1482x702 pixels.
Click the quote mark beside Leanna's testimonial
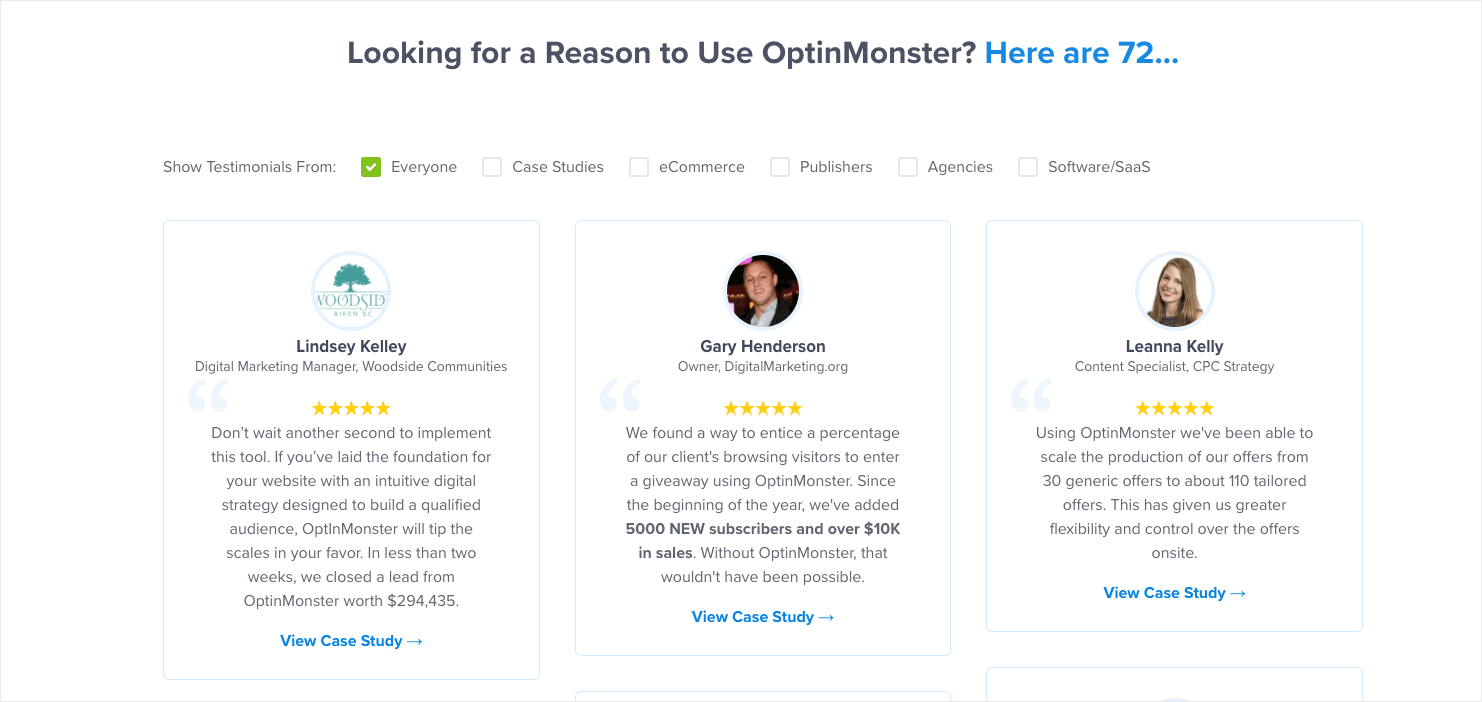(x=1031, y=396)
